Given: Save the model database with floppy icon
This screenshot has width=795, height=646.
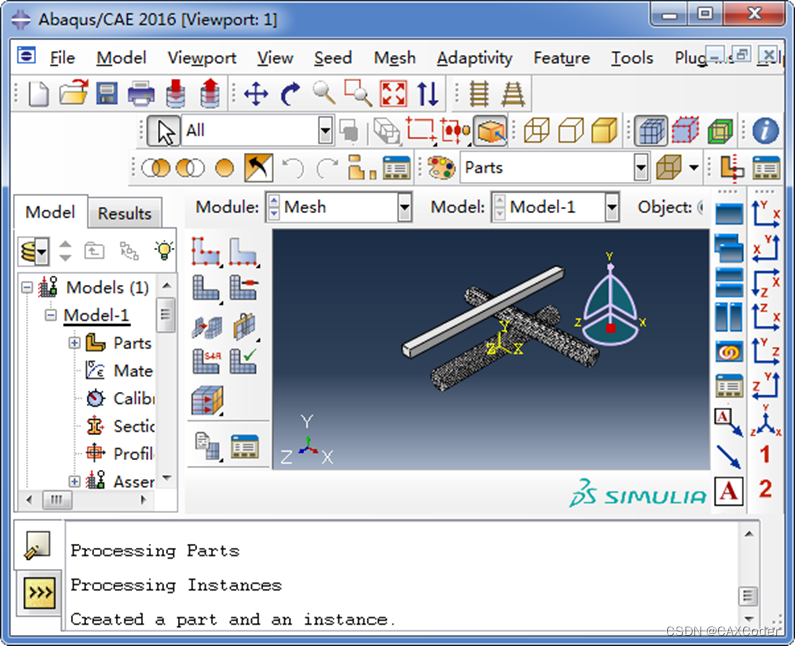Looking at the screenshot, I should pos(107,94).
